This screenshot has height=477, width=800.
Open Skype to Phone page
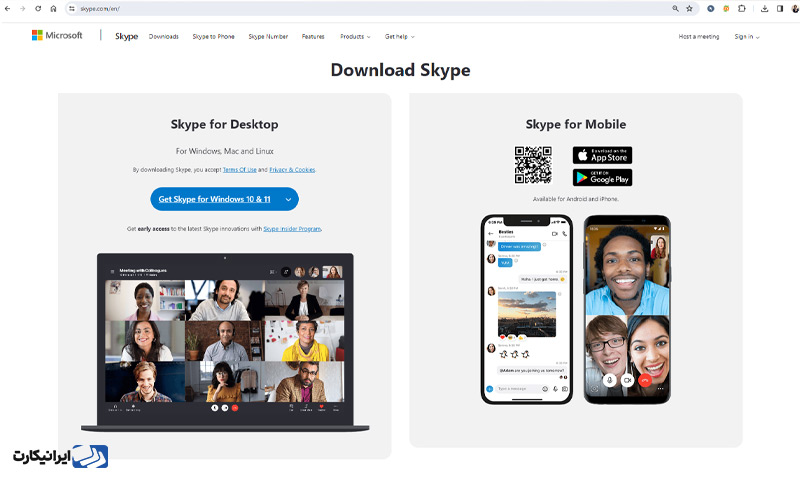pos(213,37)
